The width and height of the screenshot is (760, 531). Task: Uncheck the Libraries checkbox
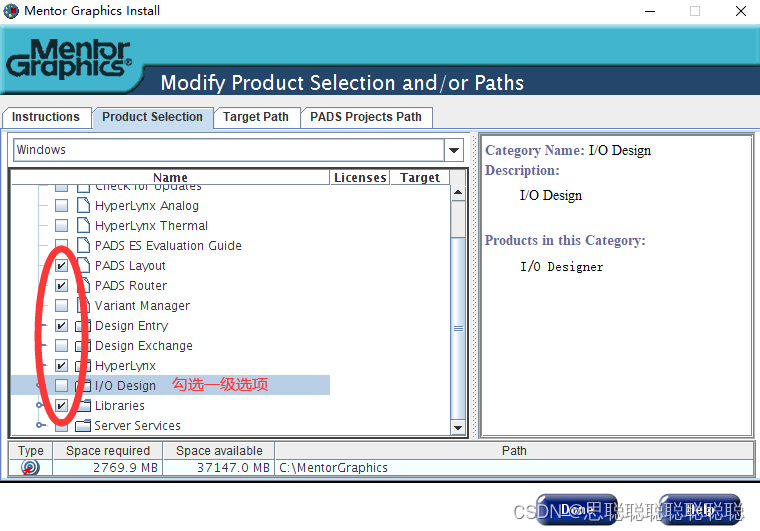coord(62,405)
